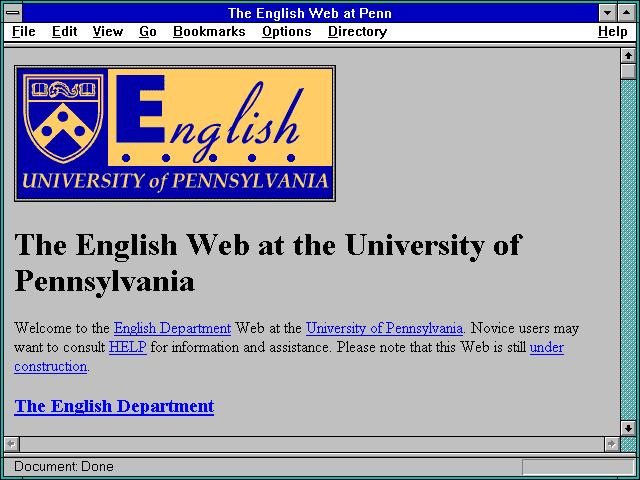Image resolution: width=640 pixels, height=480 pixels.
Task: Open the window control menu box
Action: click(13, 13)
